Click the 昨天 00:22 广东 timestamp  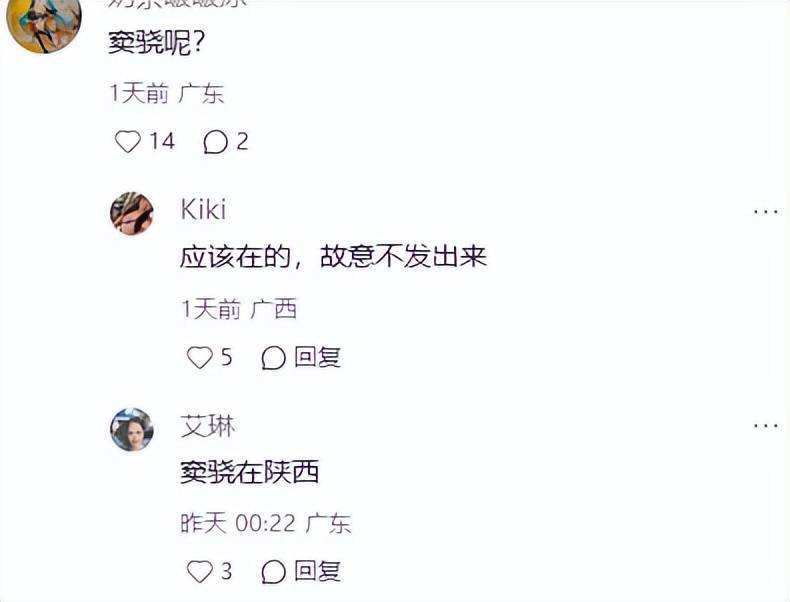(x=265, y=523)
